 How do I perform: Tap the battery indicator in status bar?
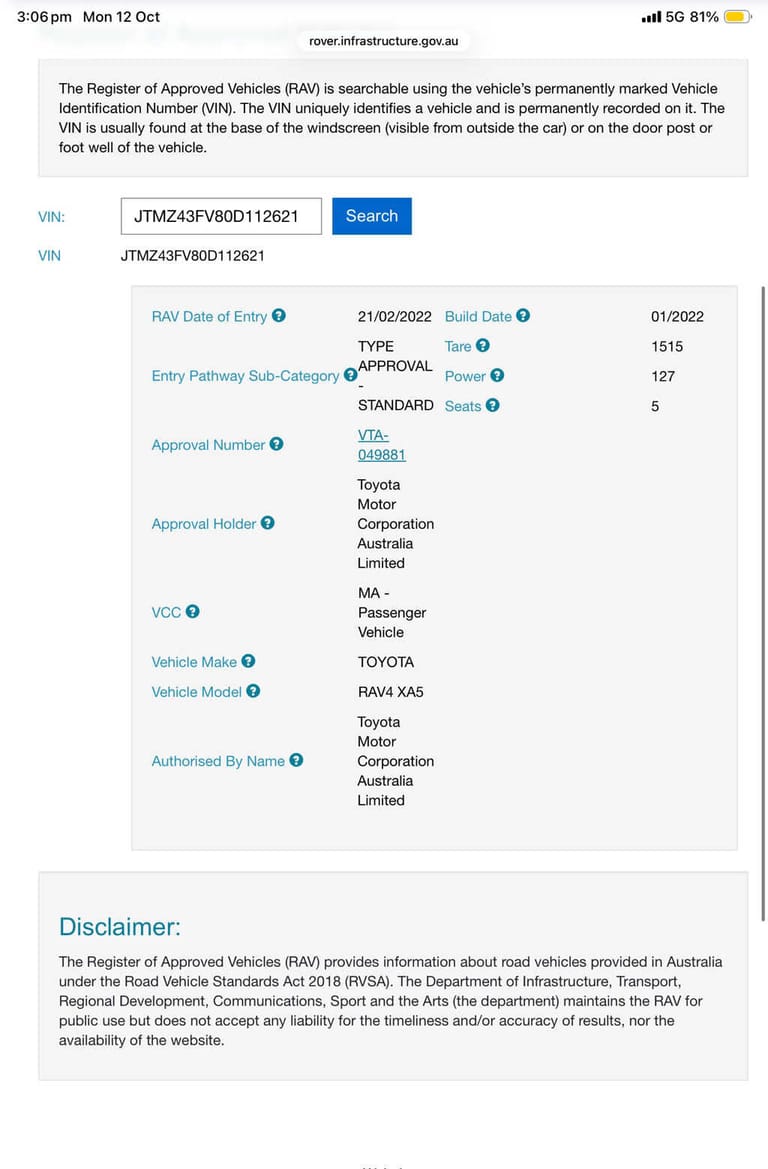(737, 16)
